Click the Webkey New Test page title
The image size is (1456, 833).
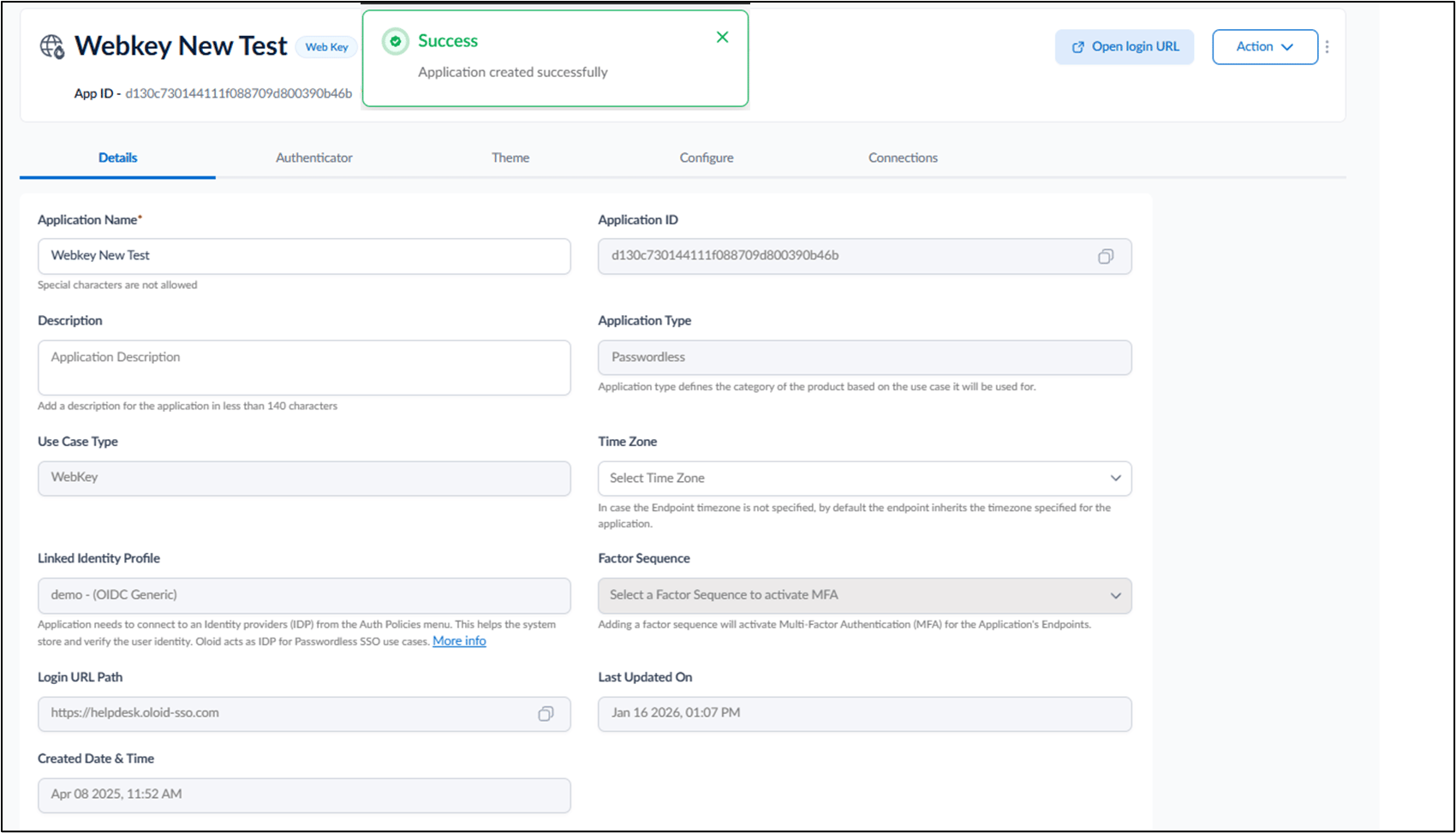point(181,46)
